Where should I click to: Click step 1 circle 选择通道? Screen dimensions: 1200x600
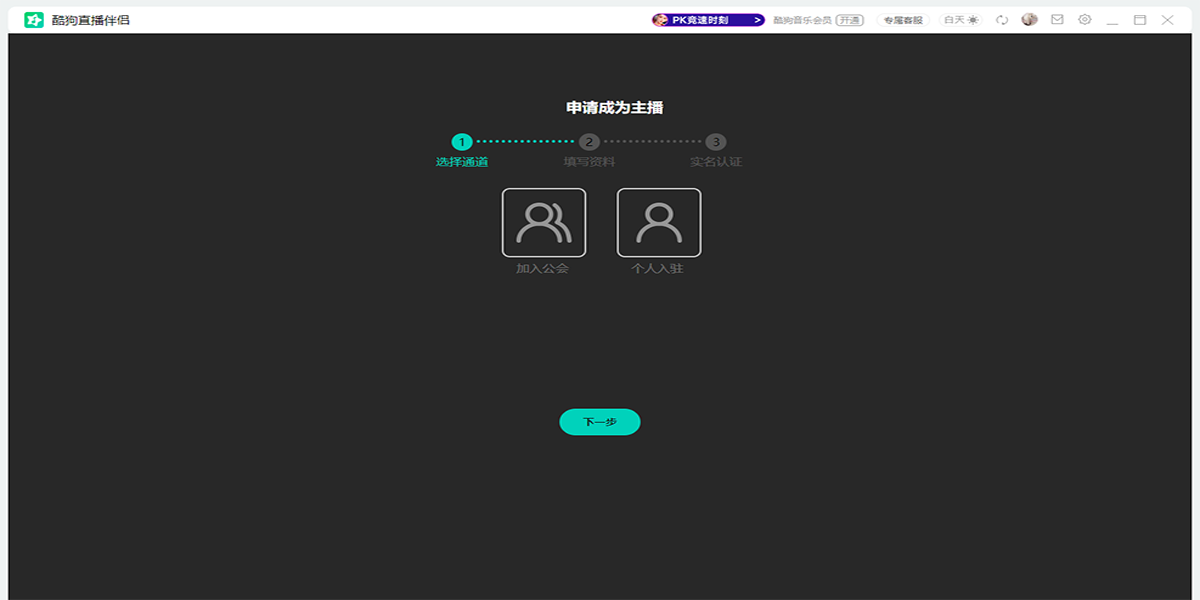click(461, 142)
